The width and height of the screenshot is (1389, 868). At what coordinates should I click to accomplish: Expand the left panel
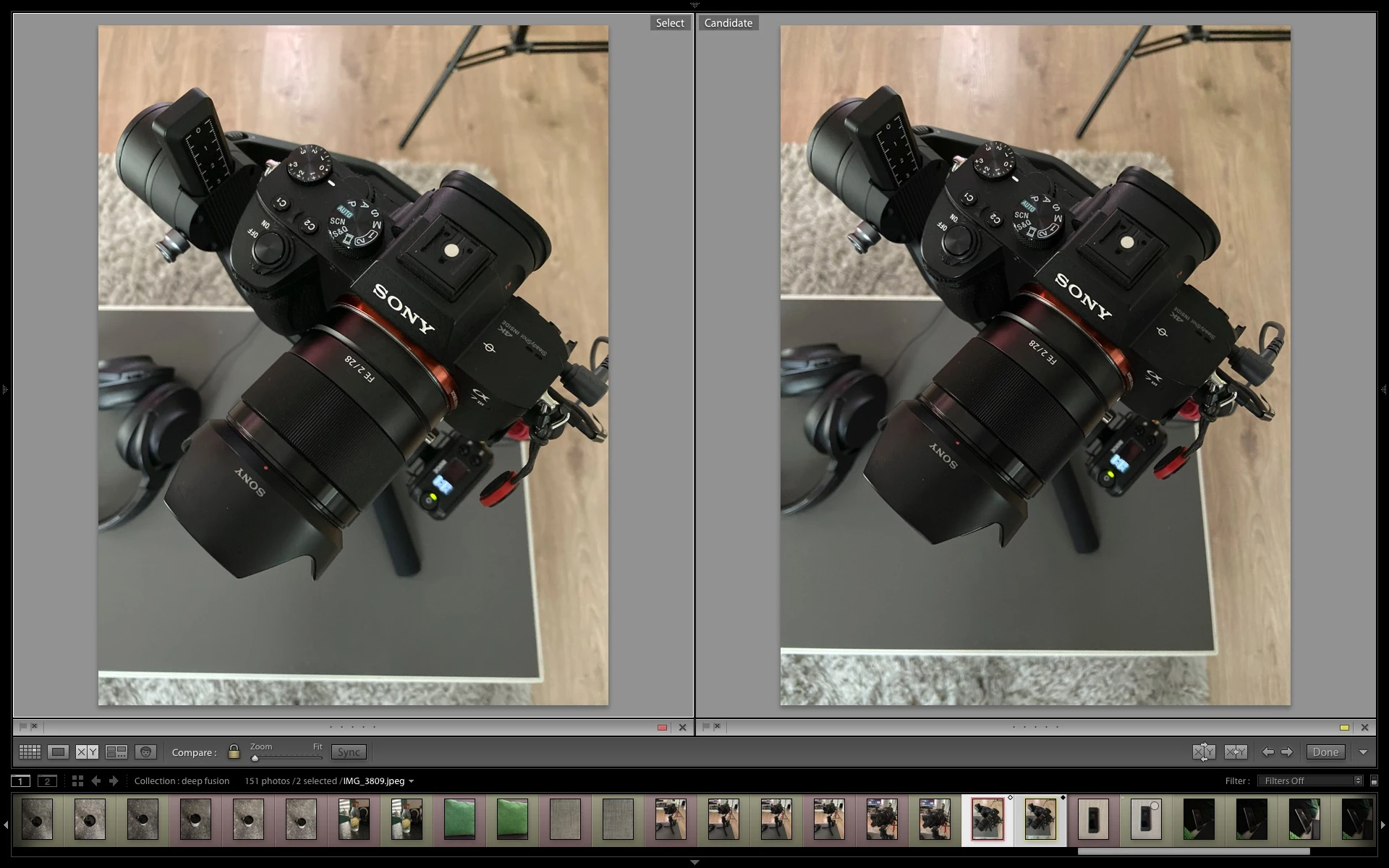[x=4, y=390]
